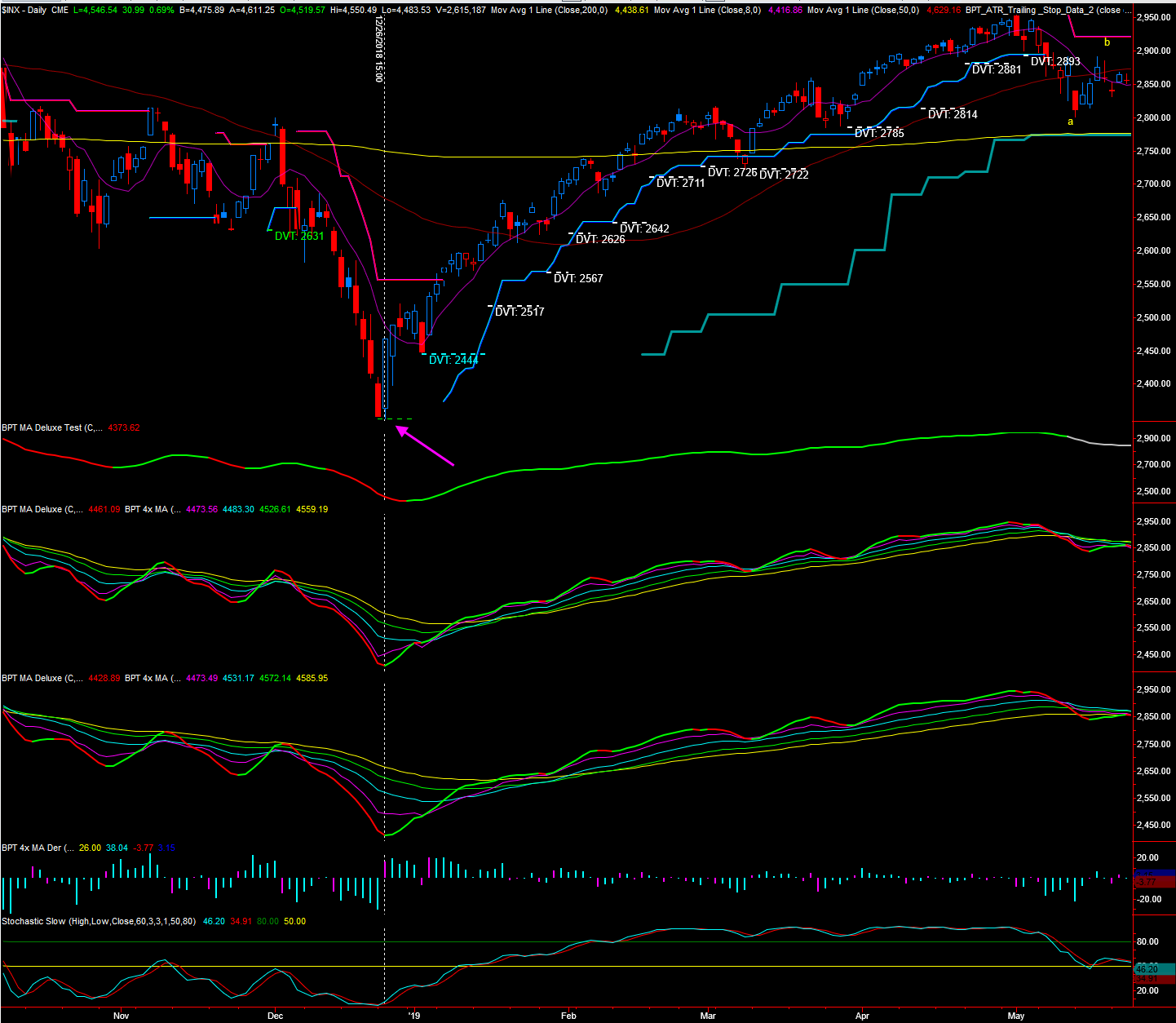This screenshot has height=1023, width=1176.
Task: Select Mov Avg 1 Line (Close,50,0) study
Action: [x=863, y=10]
